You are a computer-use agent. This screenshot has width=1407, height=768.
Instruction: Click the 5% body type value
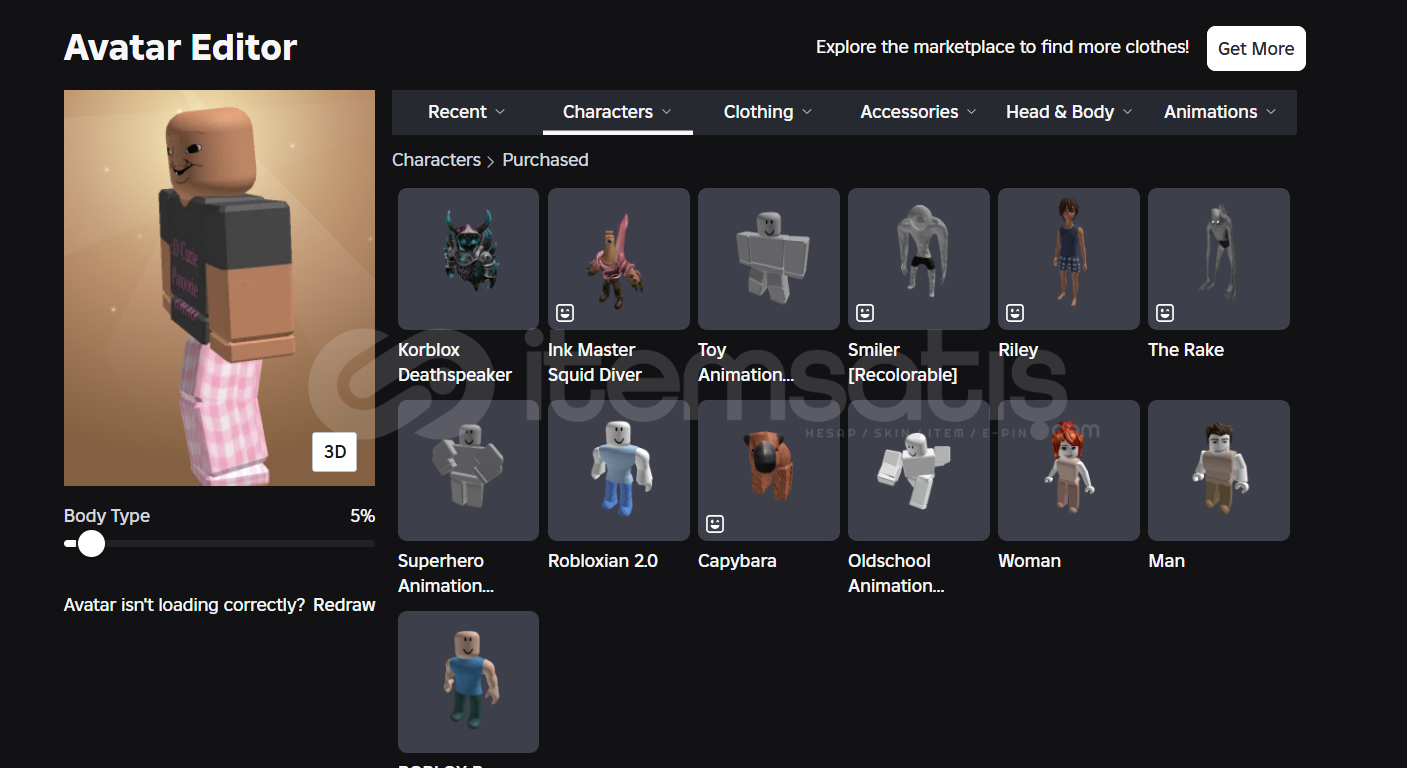(x=362, y=516)
